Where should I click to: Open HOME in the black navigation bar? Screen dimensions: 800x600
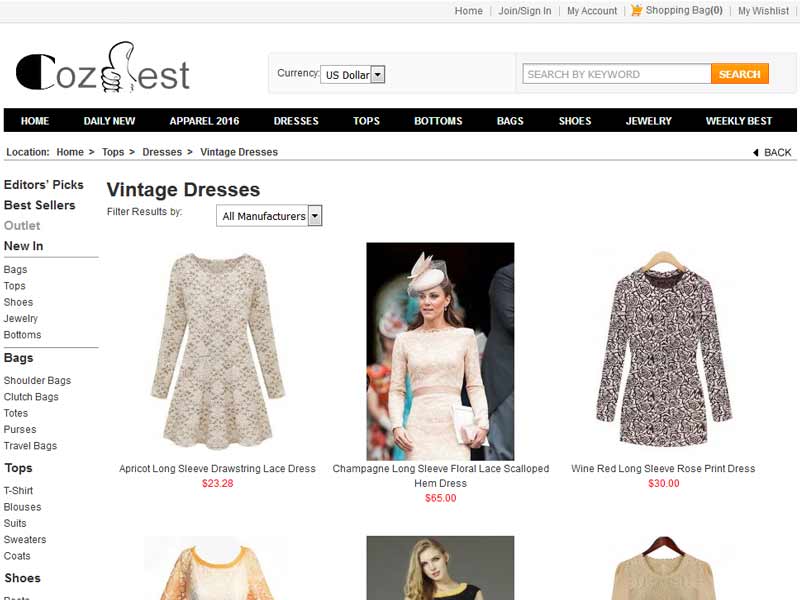point(35,121)
